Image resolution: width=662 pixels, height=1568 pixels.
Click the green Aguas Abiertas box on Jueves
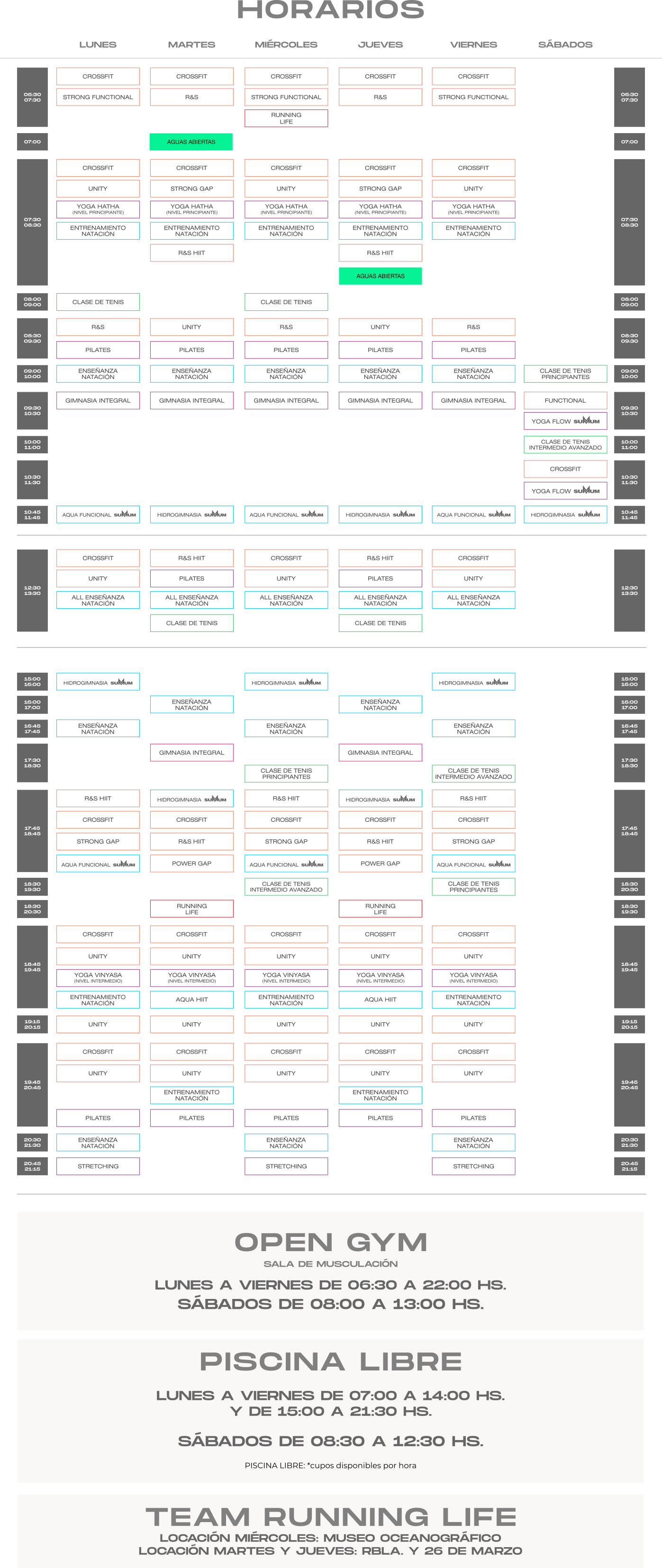tap(380, 276)
